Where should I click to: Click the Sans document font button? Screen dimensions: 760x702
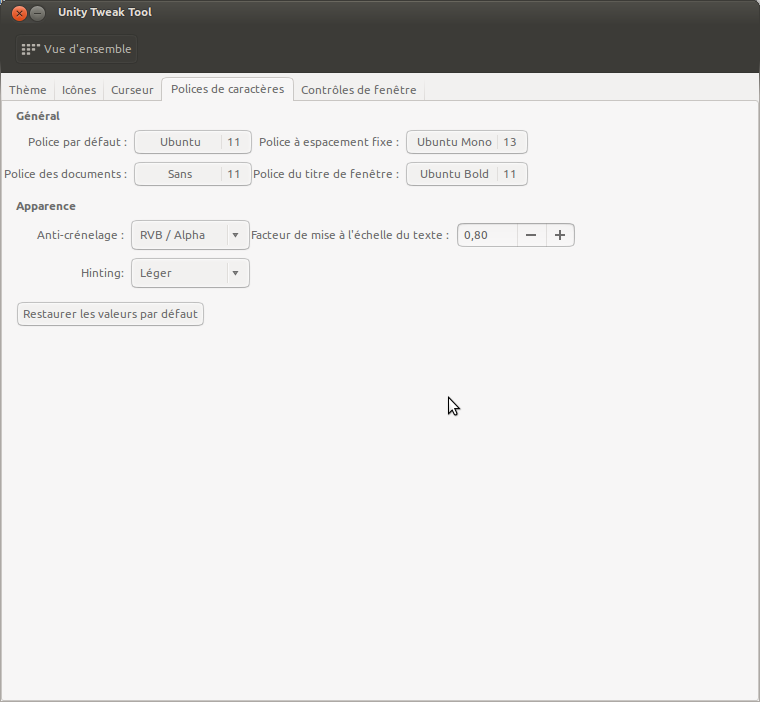point(180,174)
